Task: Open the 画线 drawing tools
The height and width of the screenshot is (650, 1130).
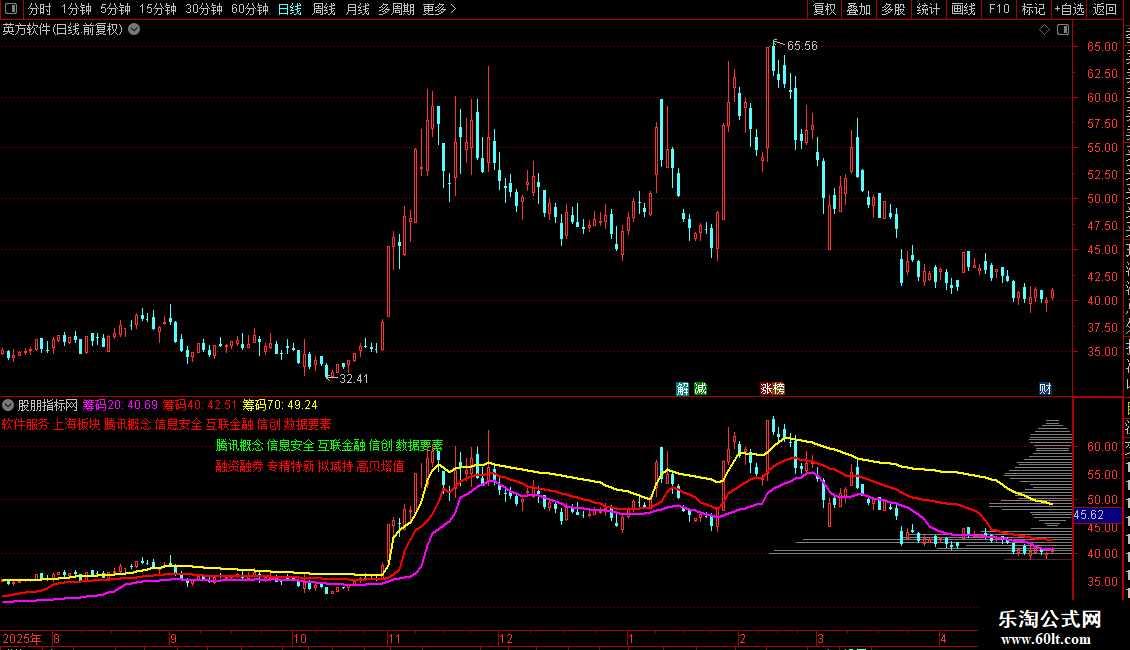Action: pyautogui.click(x=964, y=9)
